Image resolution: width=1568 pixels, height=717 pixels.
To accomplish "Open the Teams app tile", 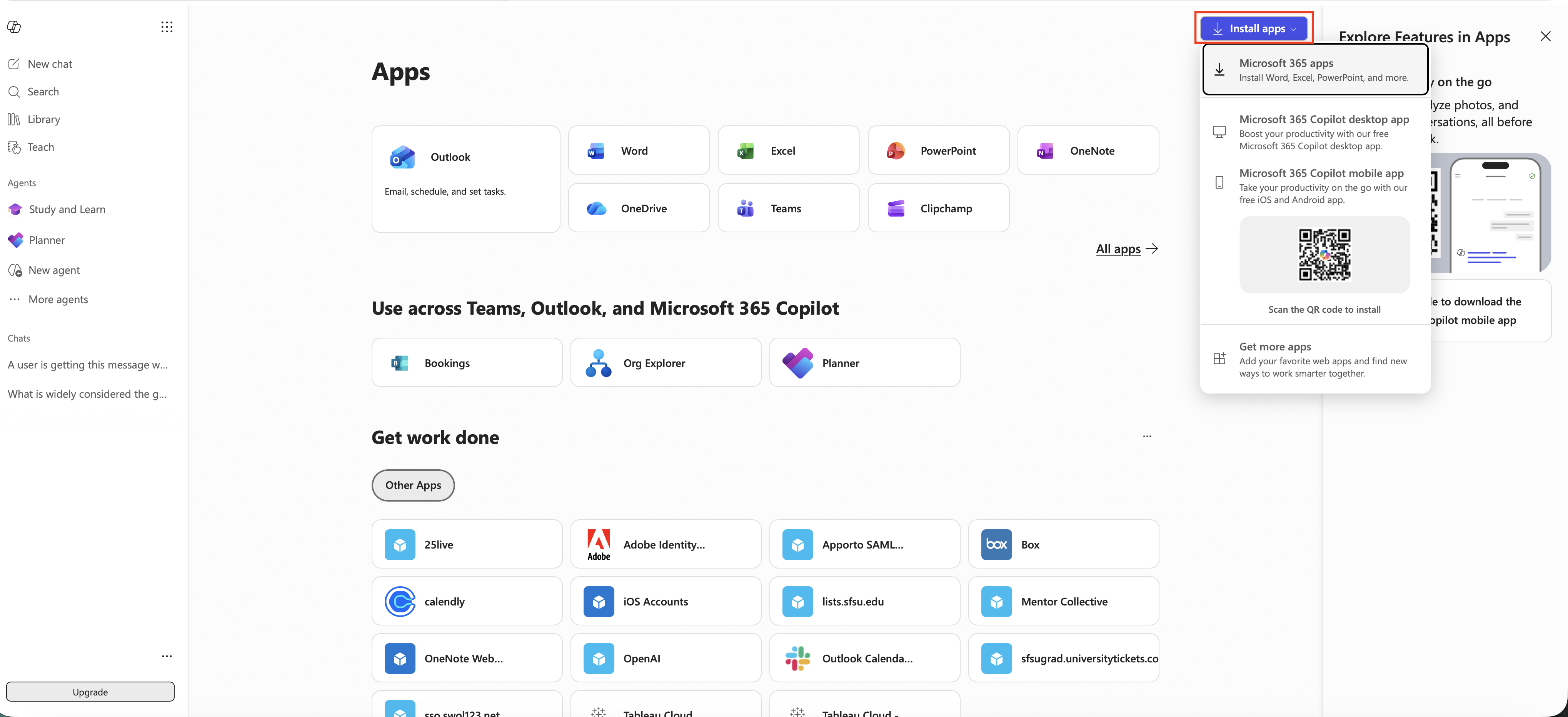I will click(x=788, y=208).
